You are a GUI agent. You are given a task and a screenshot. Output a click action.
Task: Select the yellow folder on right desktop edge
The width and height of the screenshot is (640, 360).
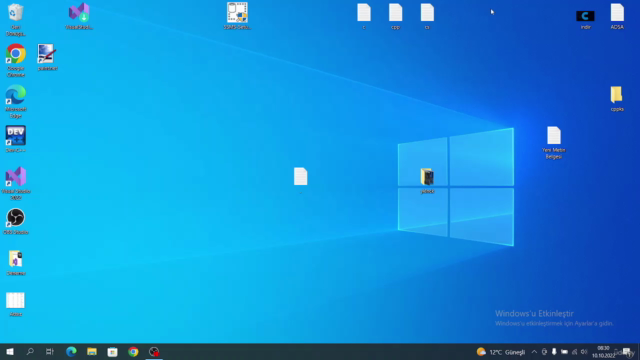(617, 98)
